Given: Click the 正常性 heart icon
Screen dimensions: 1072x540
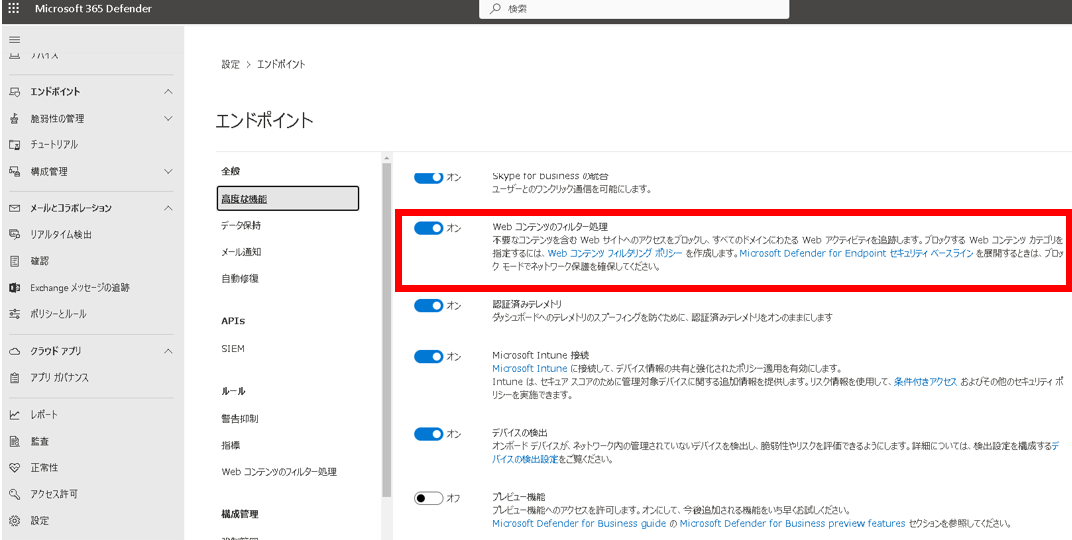Looking at the screenshot, I should point(14,468).
